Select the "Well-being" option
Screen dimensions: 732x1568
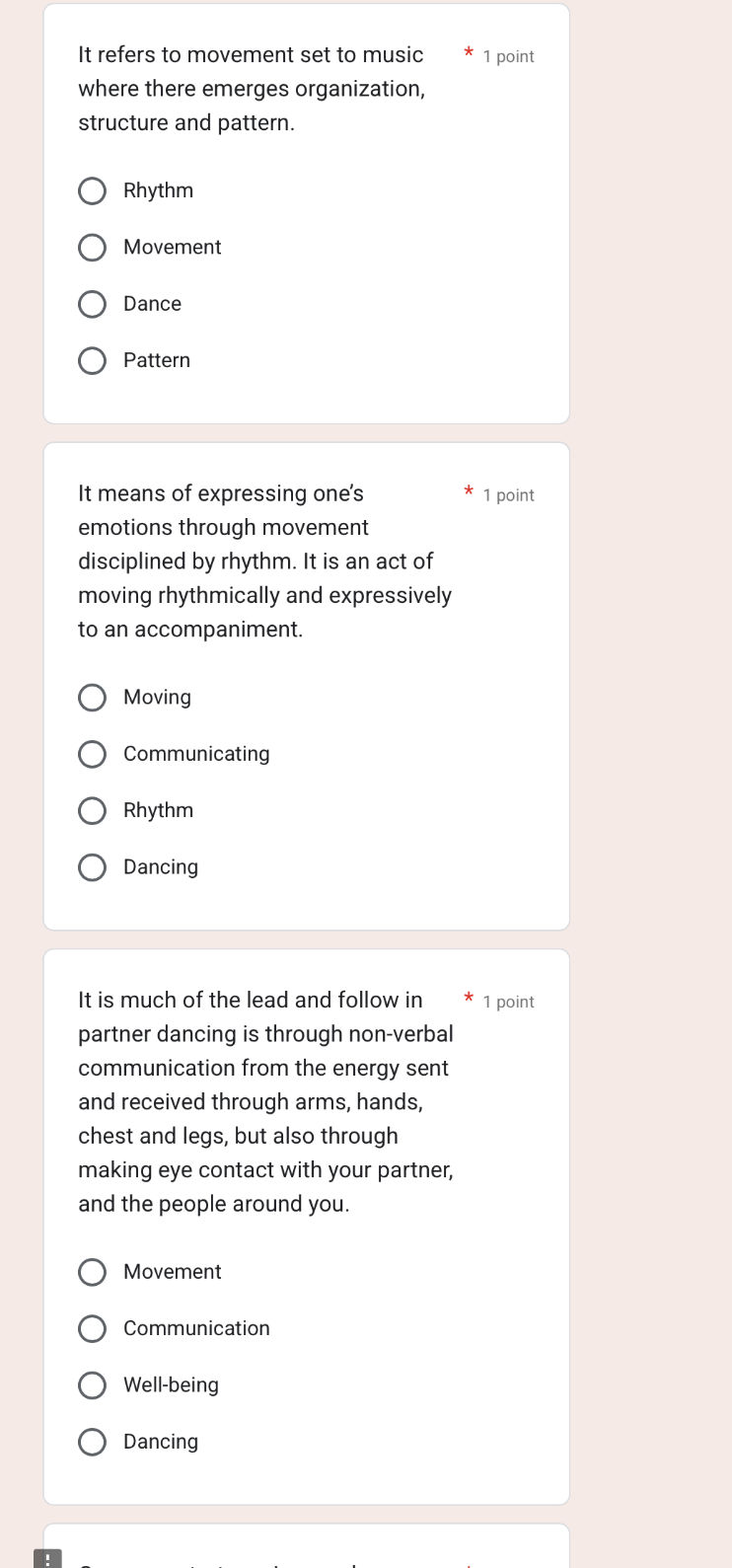click(x=92, y=1384)
